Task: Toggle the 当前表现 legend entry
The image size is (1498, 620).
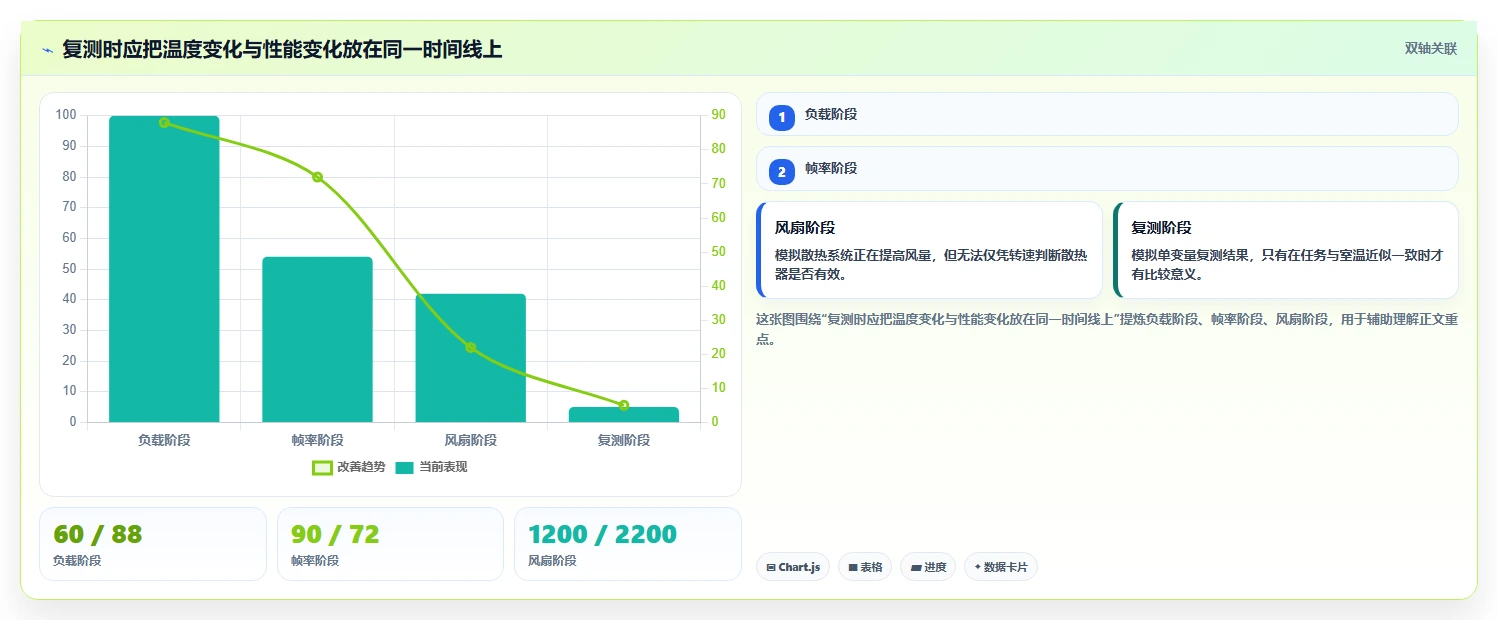Action: (x=431, y=467)
